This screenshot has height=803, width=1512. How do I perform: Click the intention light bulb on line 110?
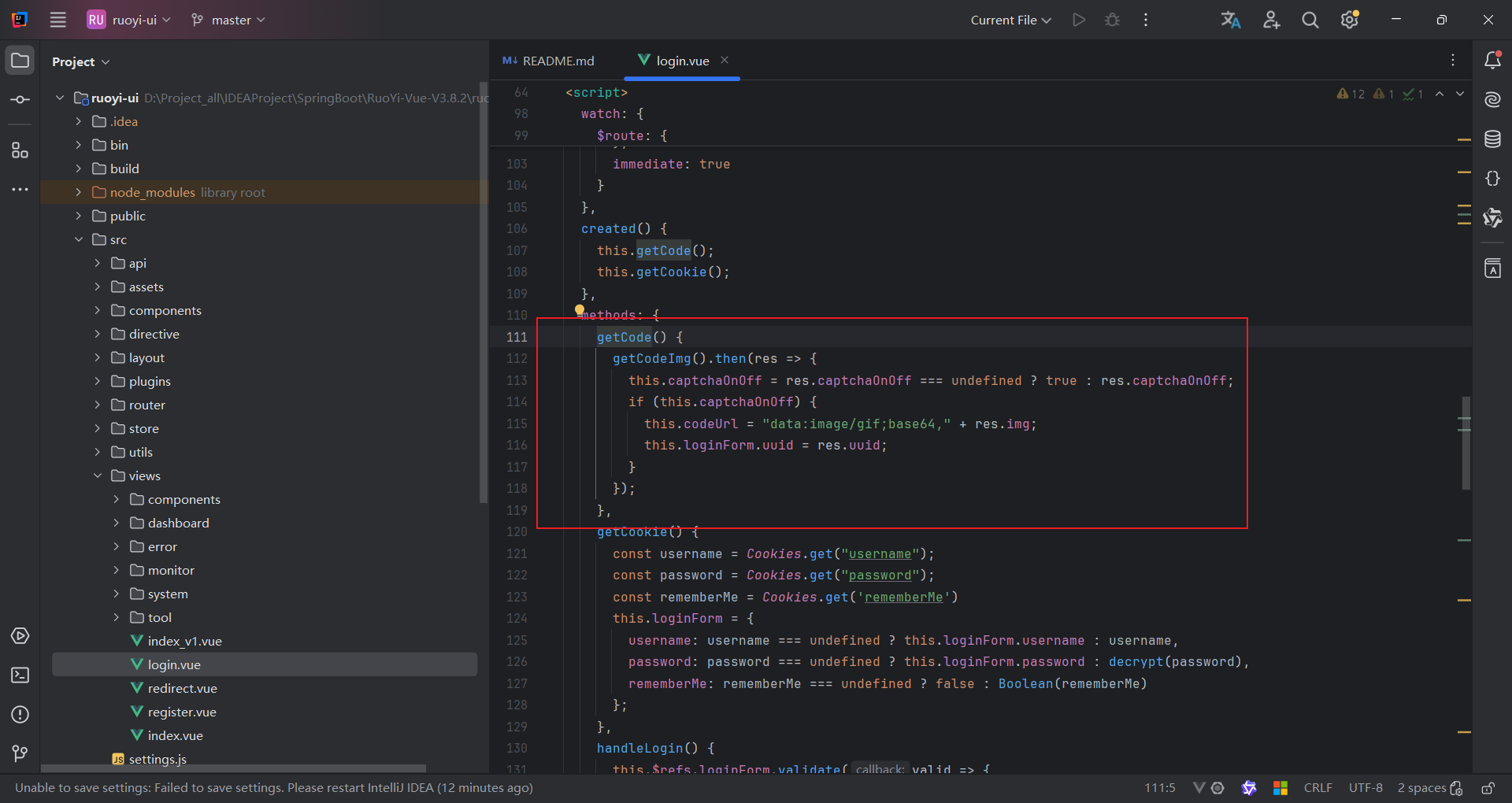[x=580, y=311]
